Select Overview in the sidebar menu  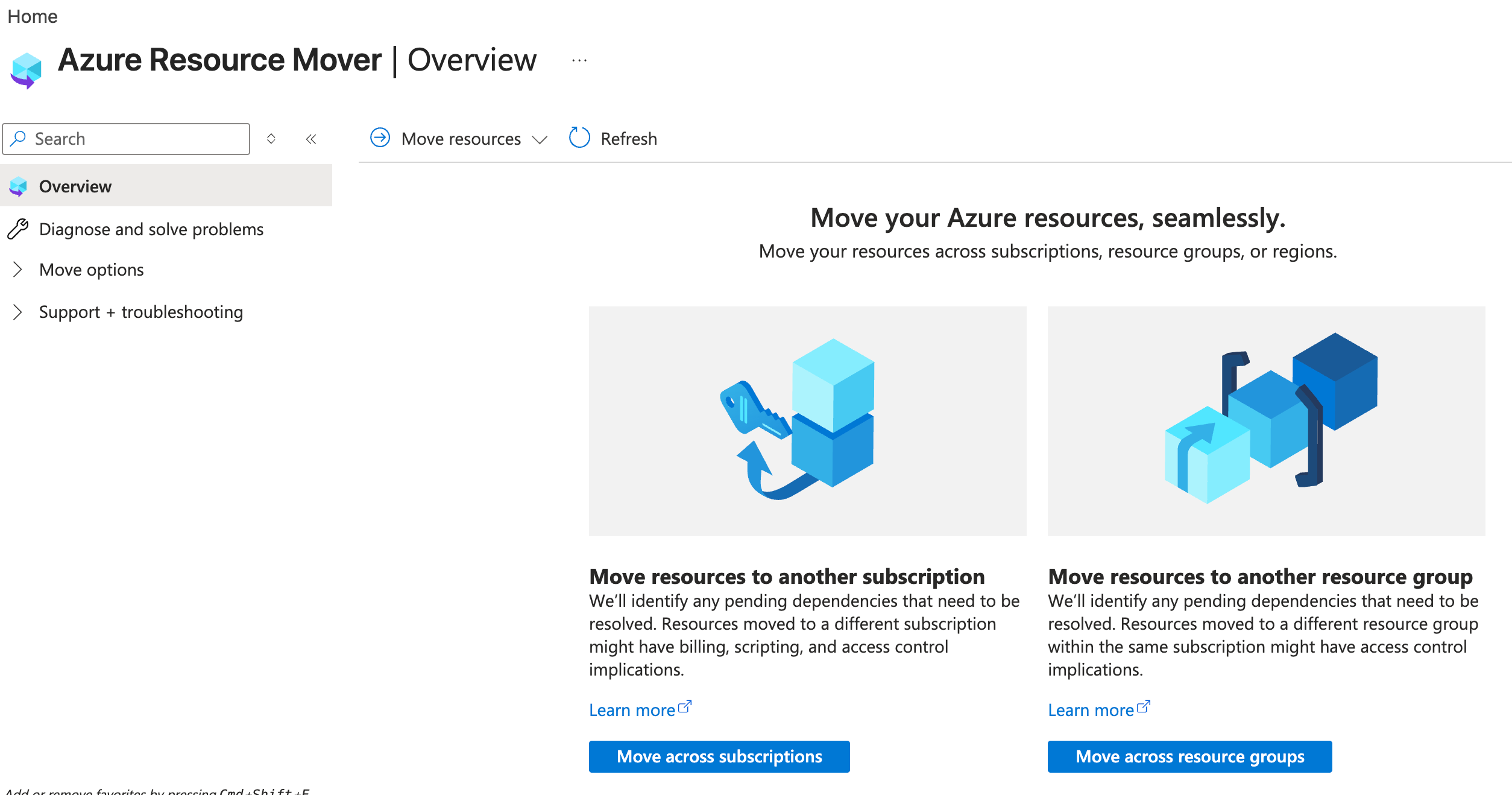[166, 186]
